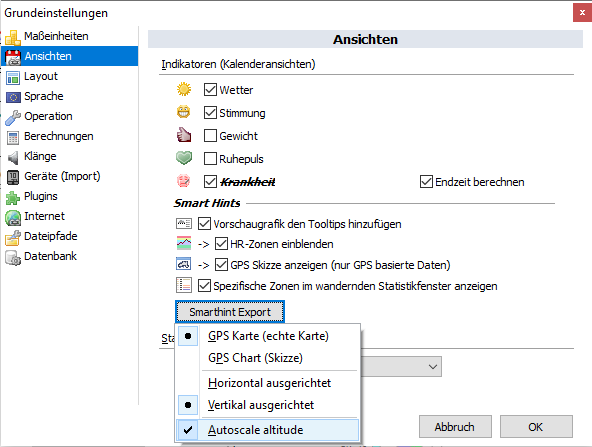Screen dimensions: 592x447
Task: Enable the Ruhepuls checkbox
Action: 210,159
